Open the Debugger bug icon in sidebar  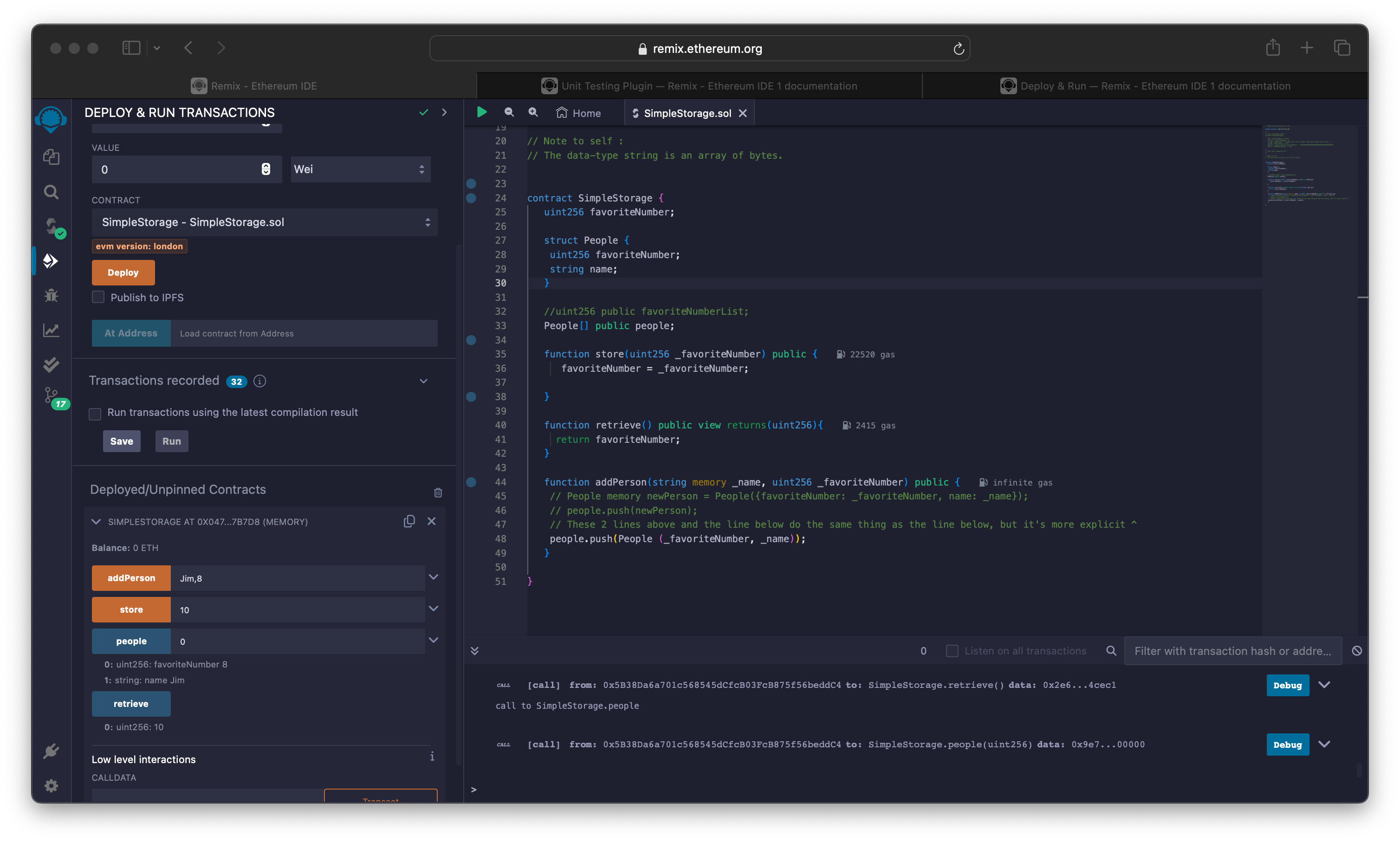coord(51,296)
